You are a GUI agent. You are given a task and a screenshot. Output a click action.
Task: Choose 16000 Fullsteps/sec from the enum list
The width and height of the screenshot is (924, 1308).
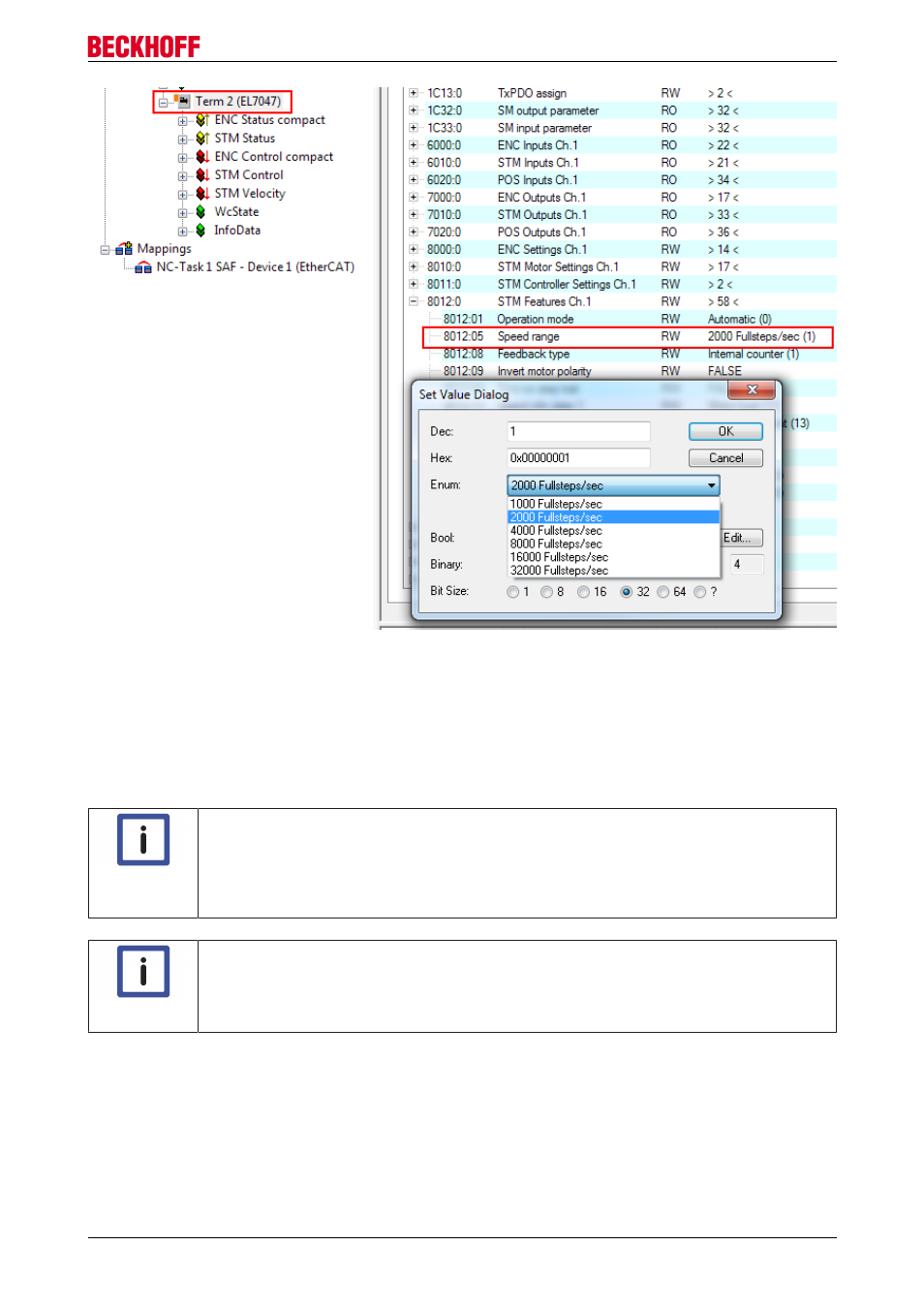(x=613, y=557)
